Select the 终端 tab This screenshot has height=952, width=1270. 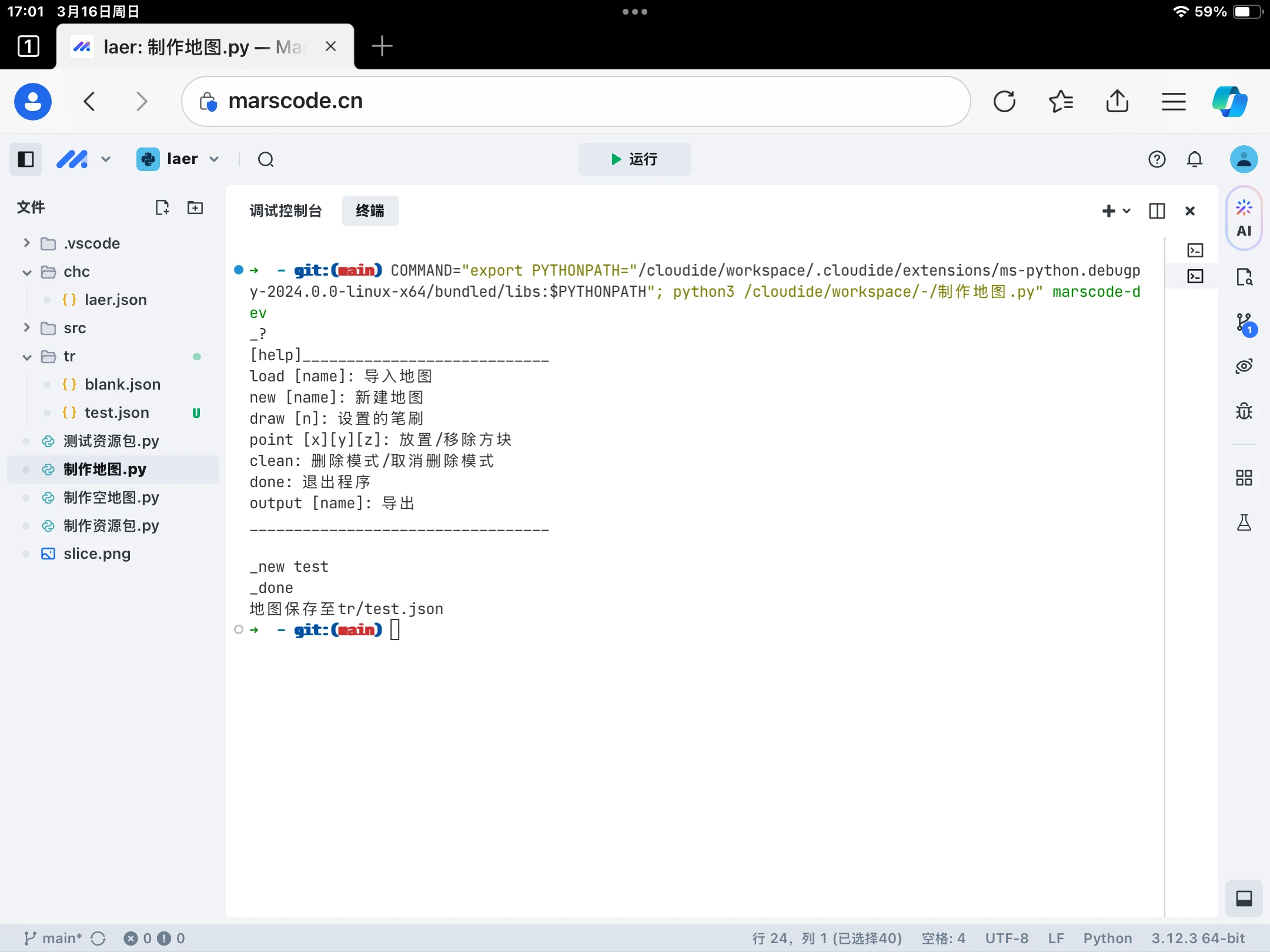coord(370,211)
